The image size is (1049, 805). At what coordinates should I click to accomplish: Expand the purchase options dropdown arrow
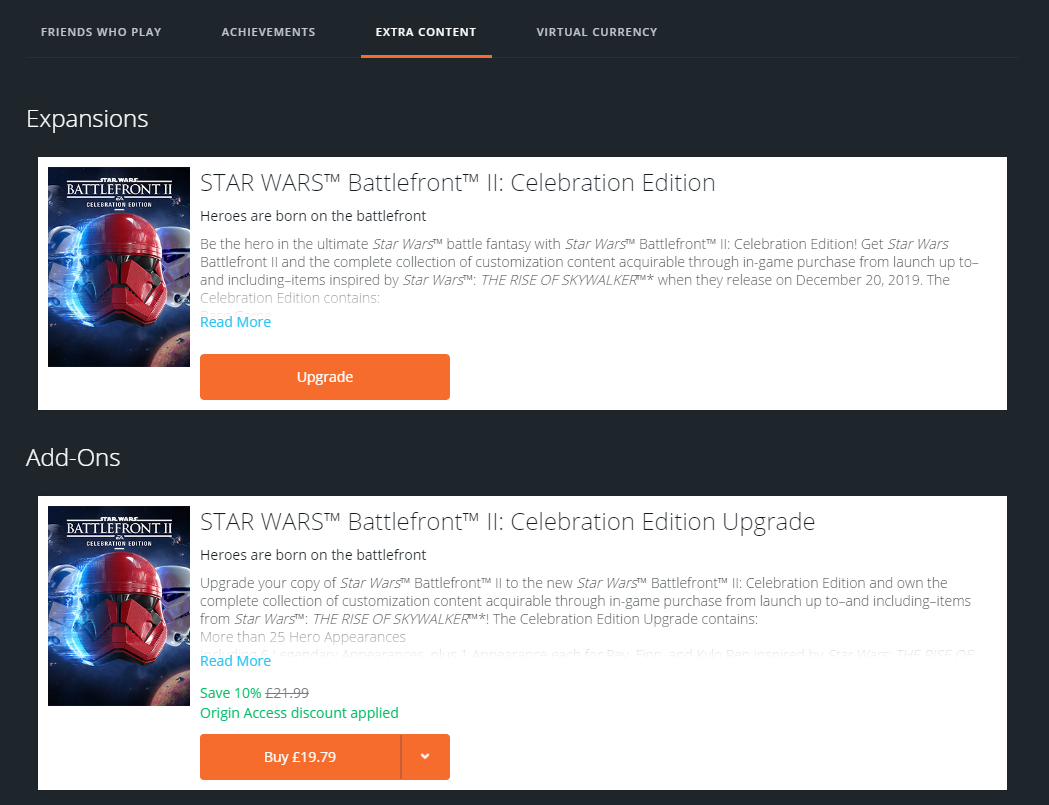pos(425,757)
